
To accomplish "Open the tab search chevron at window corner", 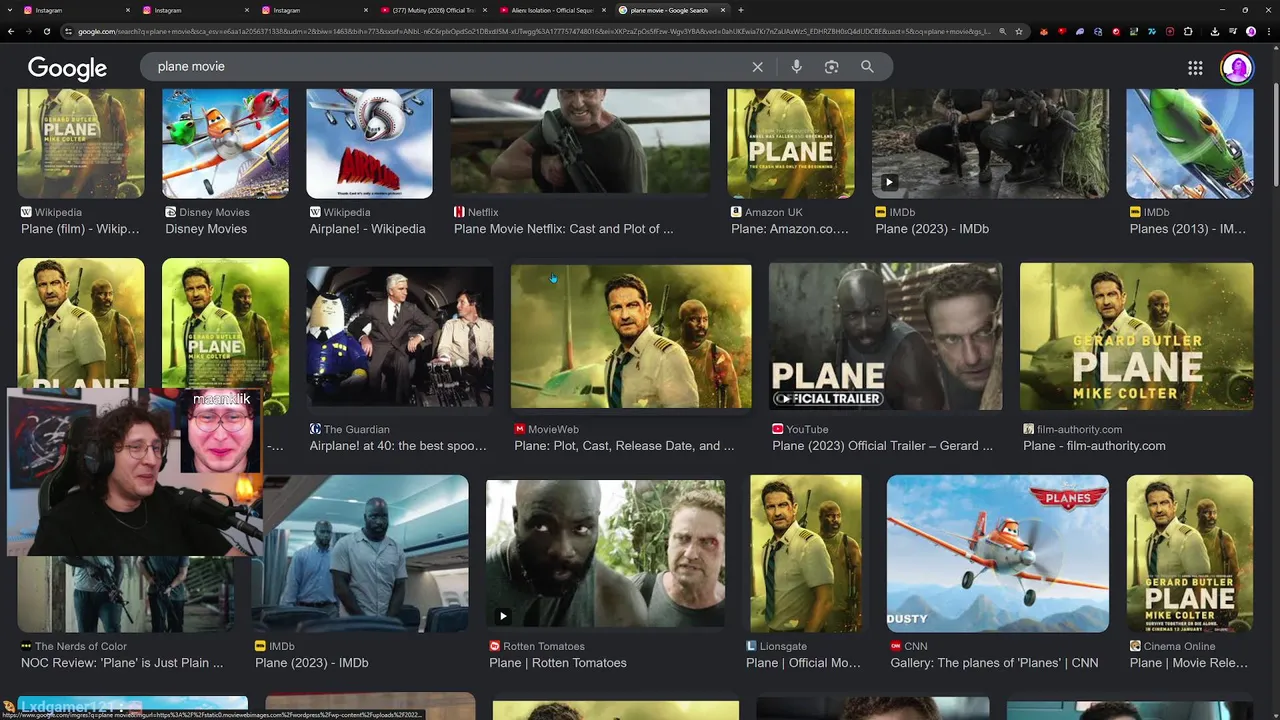I will click(10, 10).
